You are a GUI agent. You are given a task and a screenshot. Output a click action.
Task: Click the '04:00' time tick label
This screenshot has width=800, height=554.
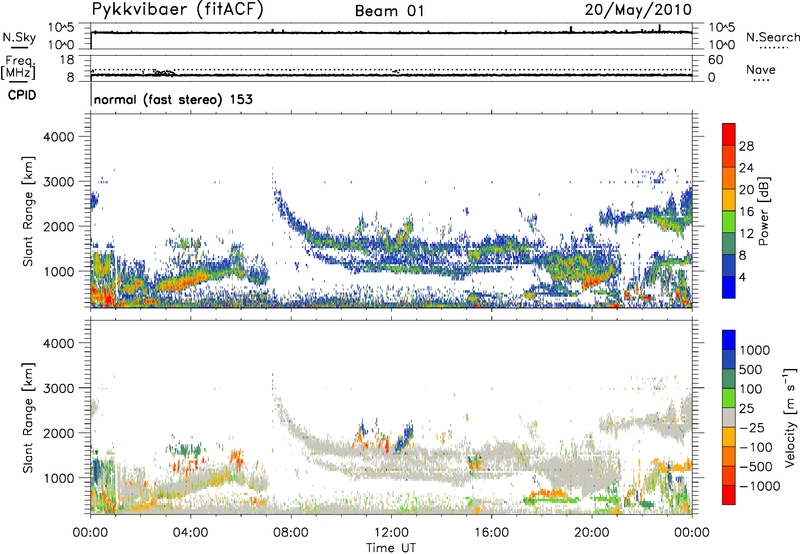[190, 533]
